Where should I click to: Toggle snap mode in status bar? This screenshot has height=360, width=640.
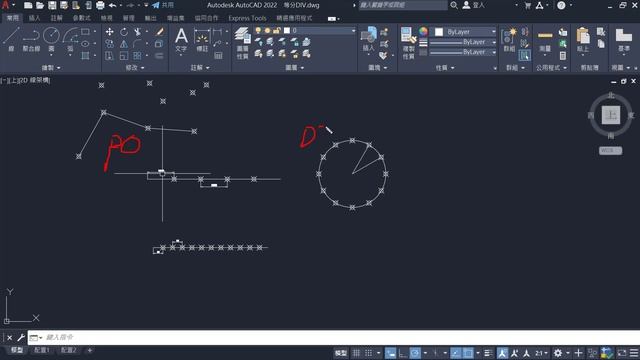369,353
